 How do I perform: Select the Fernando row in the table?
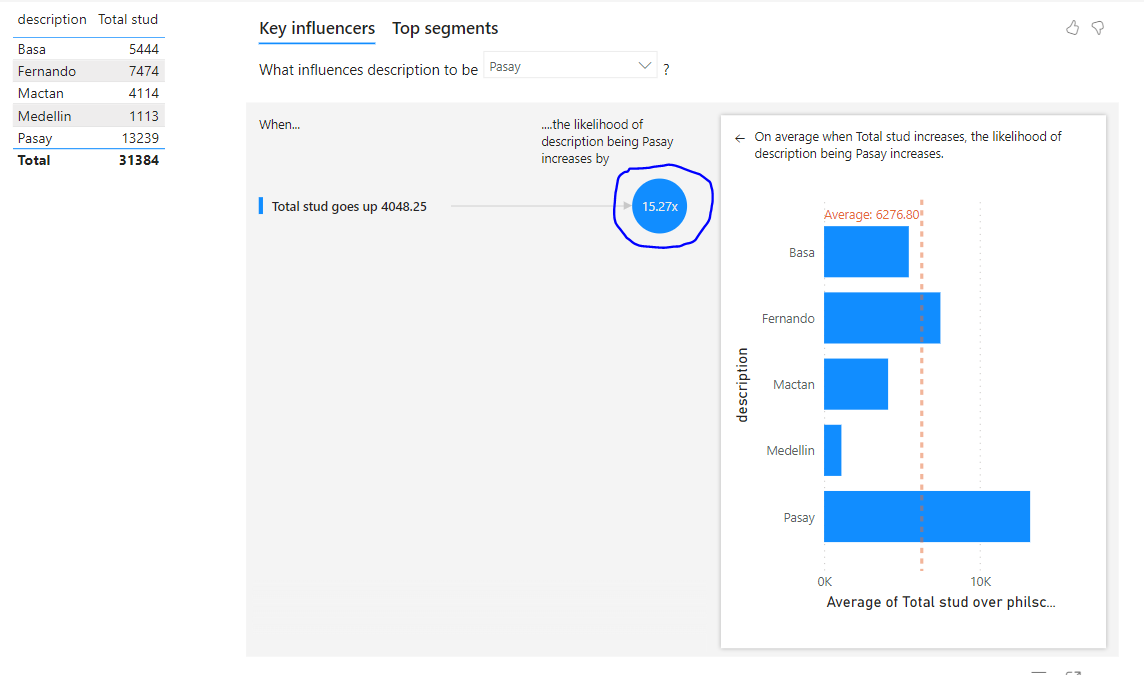point(88,71)
